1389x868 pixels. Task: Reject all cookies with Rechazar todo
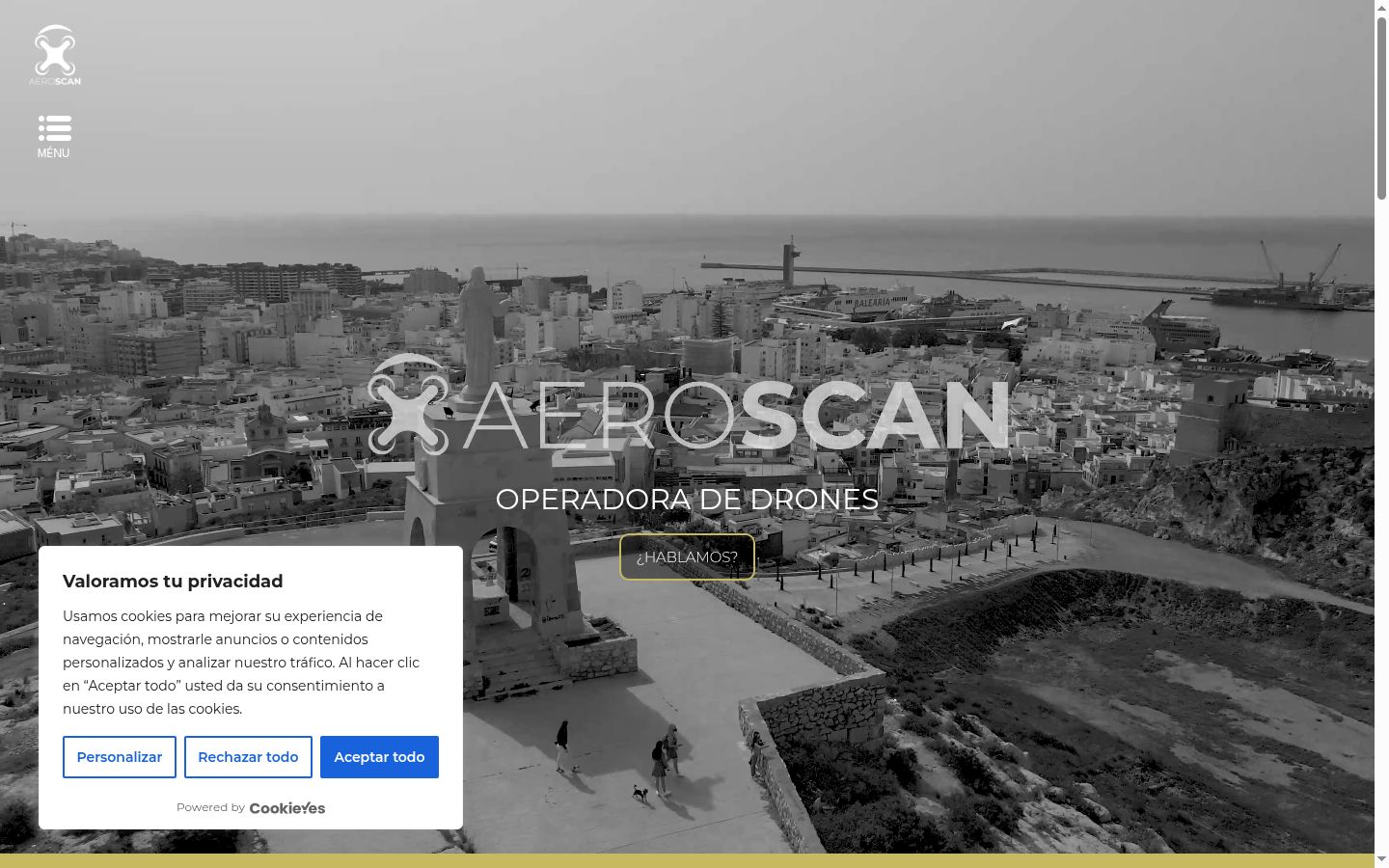pos(248,757)
